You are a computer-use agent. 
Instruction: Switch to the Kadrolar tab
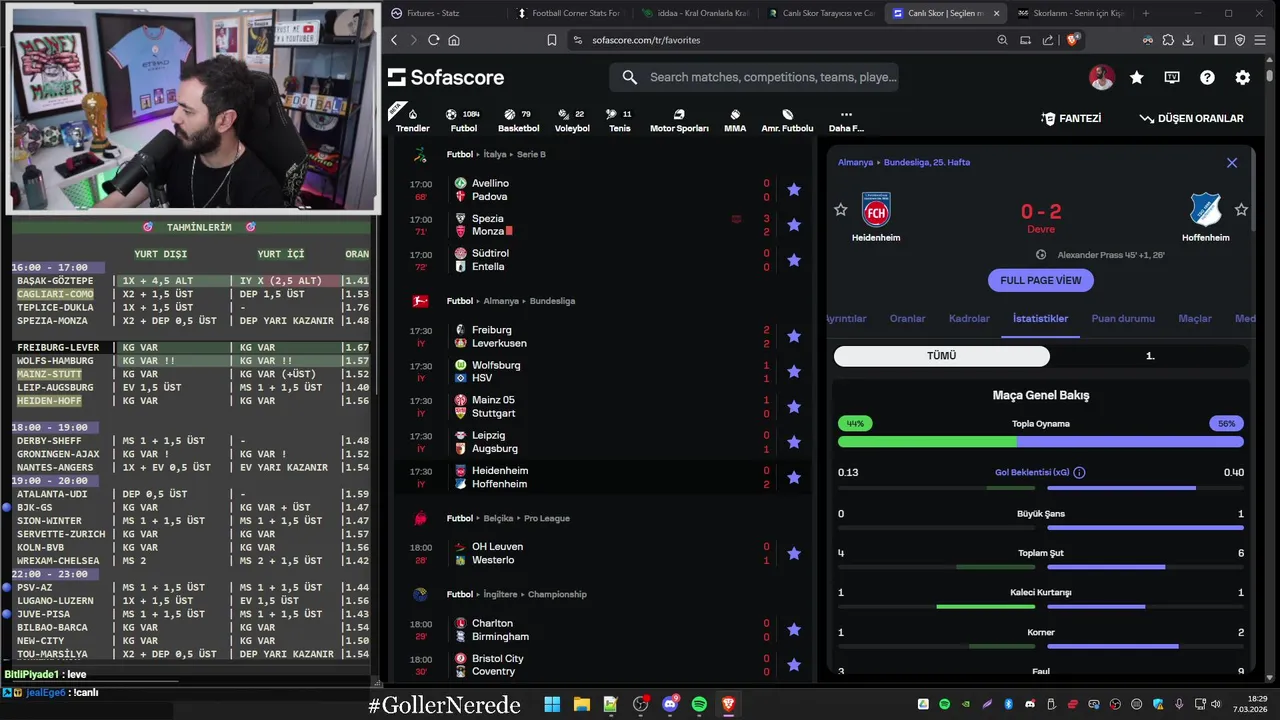coord(969,319)
